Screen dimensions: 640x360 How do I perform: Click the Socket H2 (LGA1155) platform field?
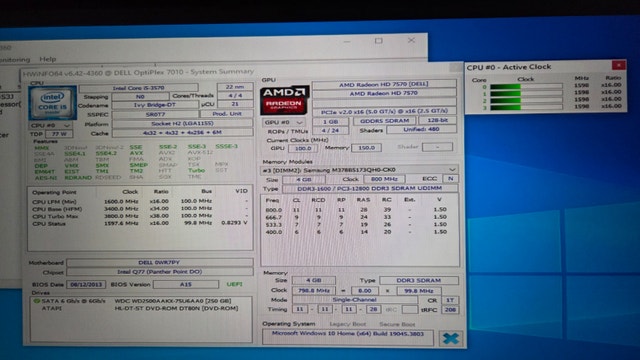coord(182,123)
